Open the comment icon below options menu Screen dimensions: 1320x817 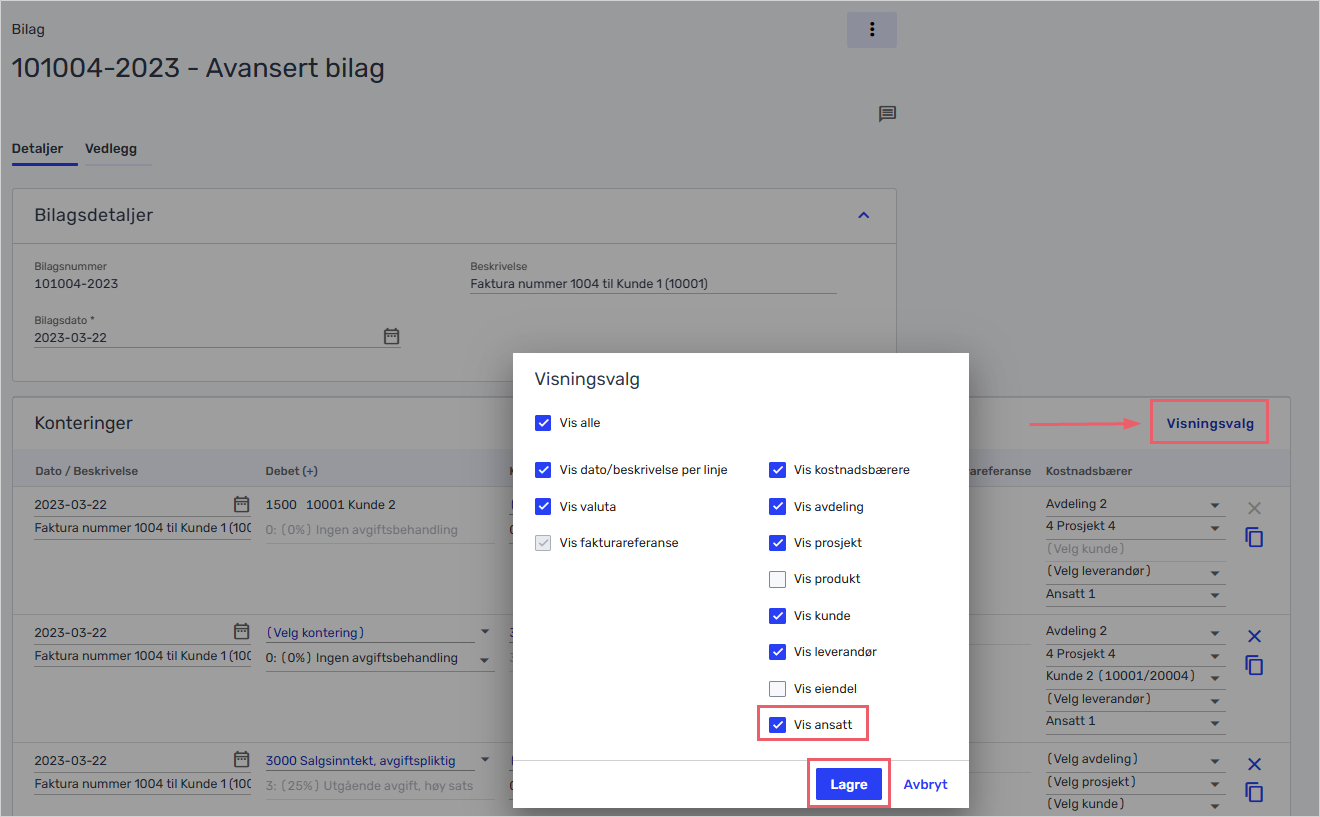point(887,114)
